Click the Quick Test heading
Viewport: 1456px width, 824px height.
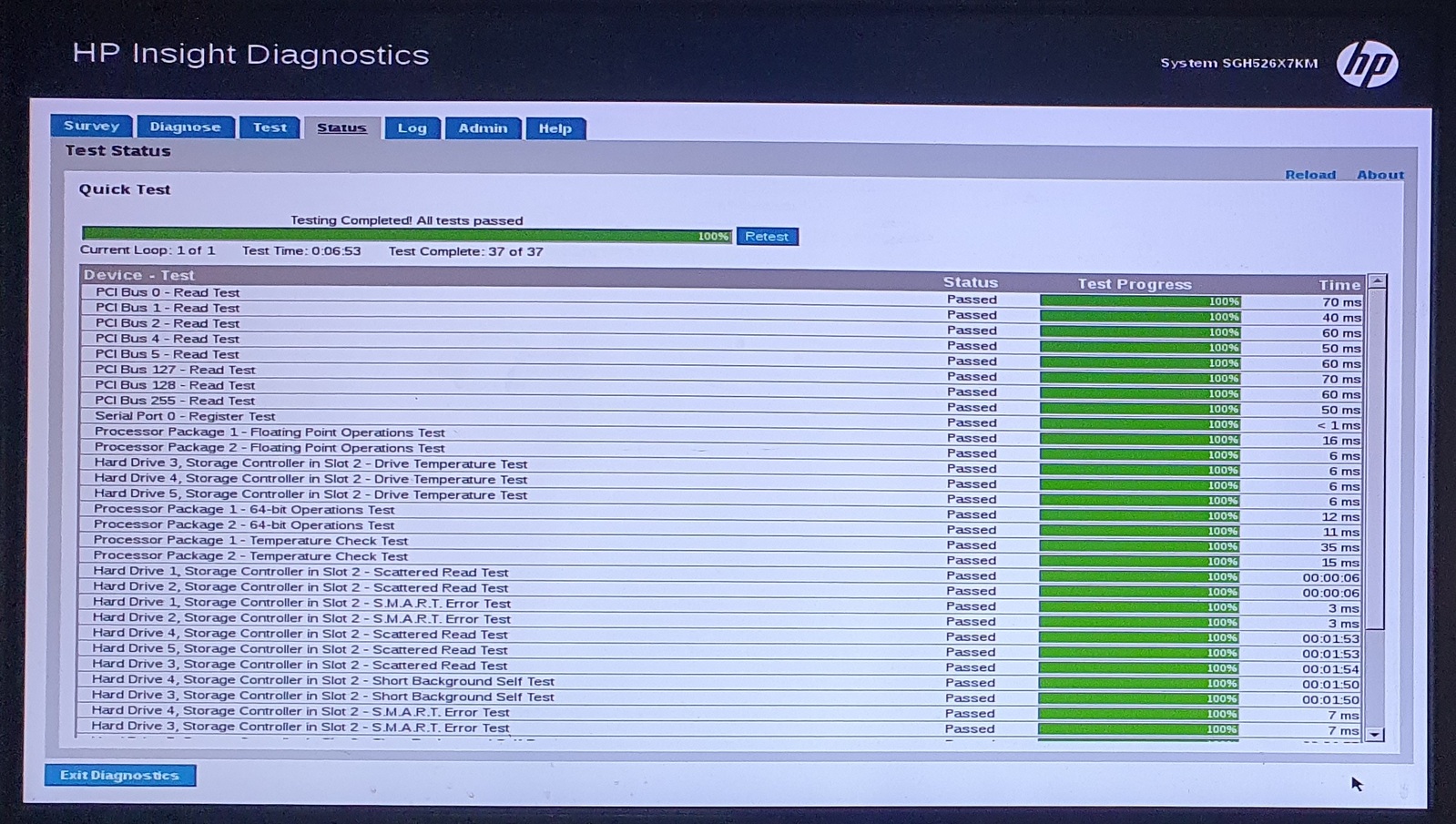point(125,189)
